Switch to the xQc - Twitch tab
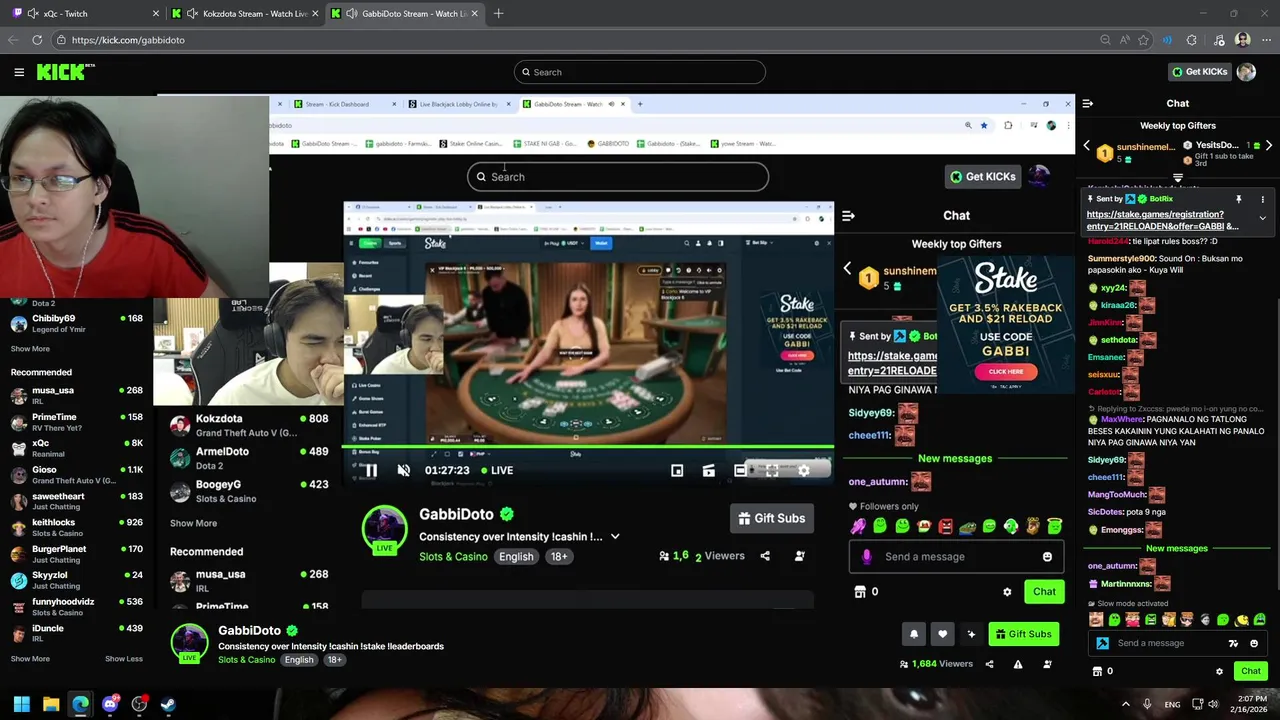 pos(85,13)
